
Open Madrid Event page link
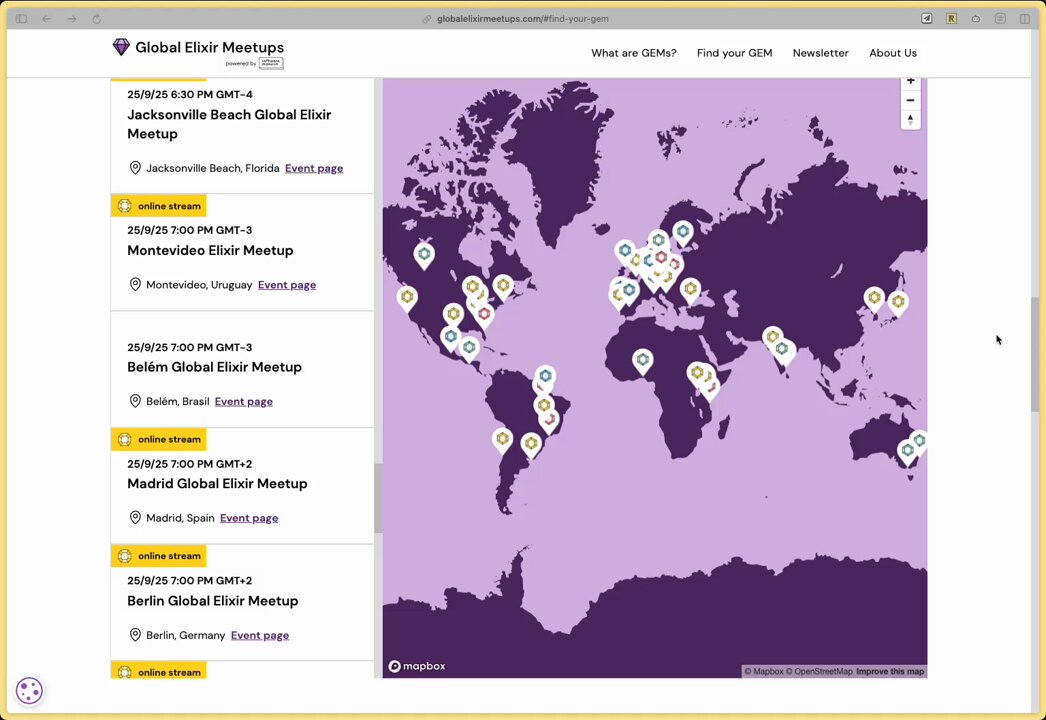coord(249,518)
